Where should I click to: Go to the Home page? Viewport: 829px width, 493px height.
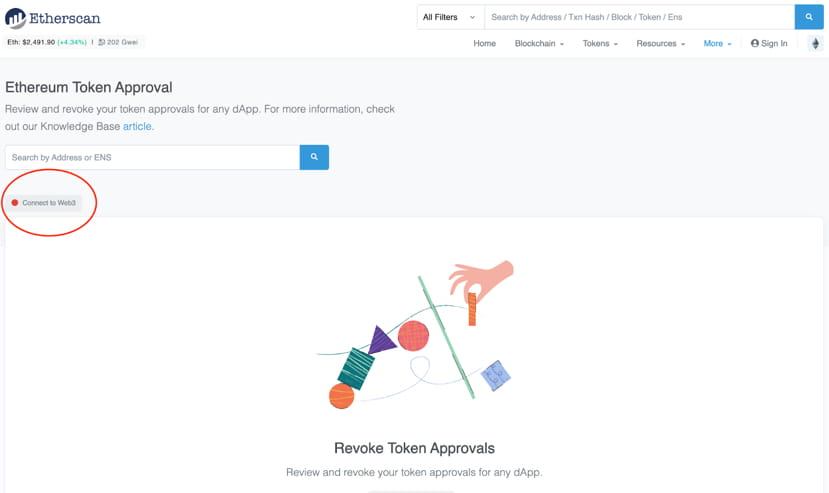484,44
